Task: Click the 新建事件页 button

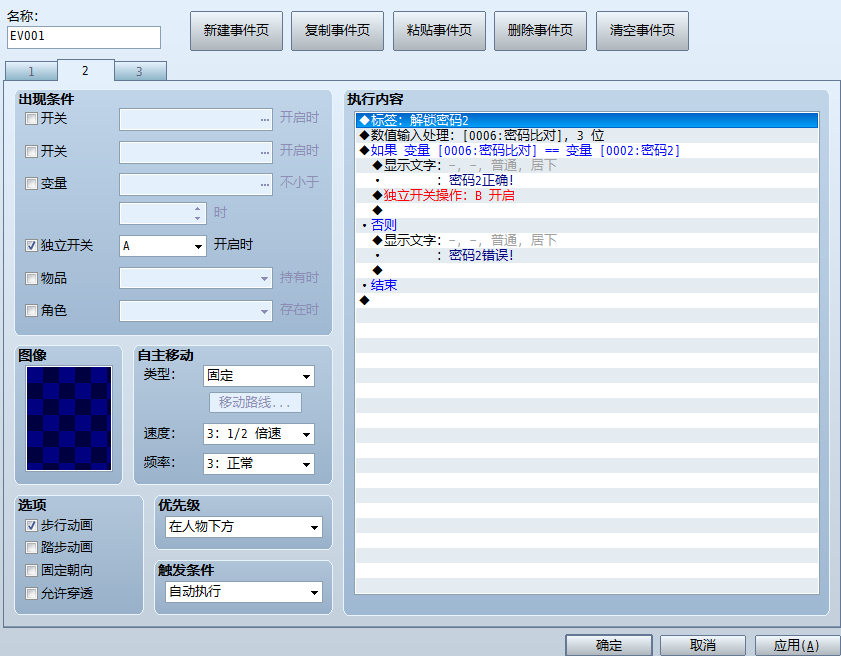Action: coord(236,31)
